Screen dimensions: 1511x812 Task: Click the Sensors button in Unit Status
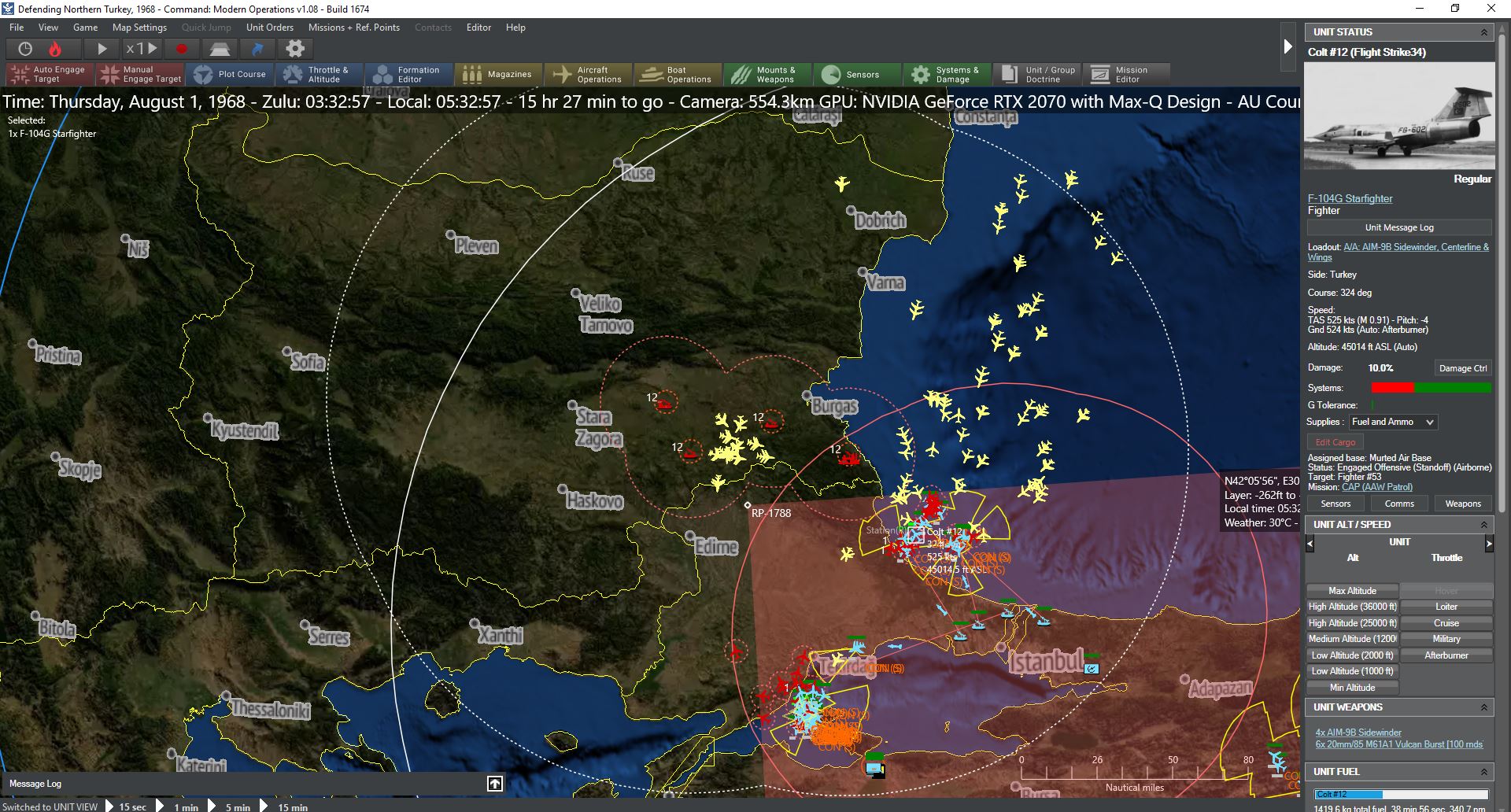pos(1336,504)
